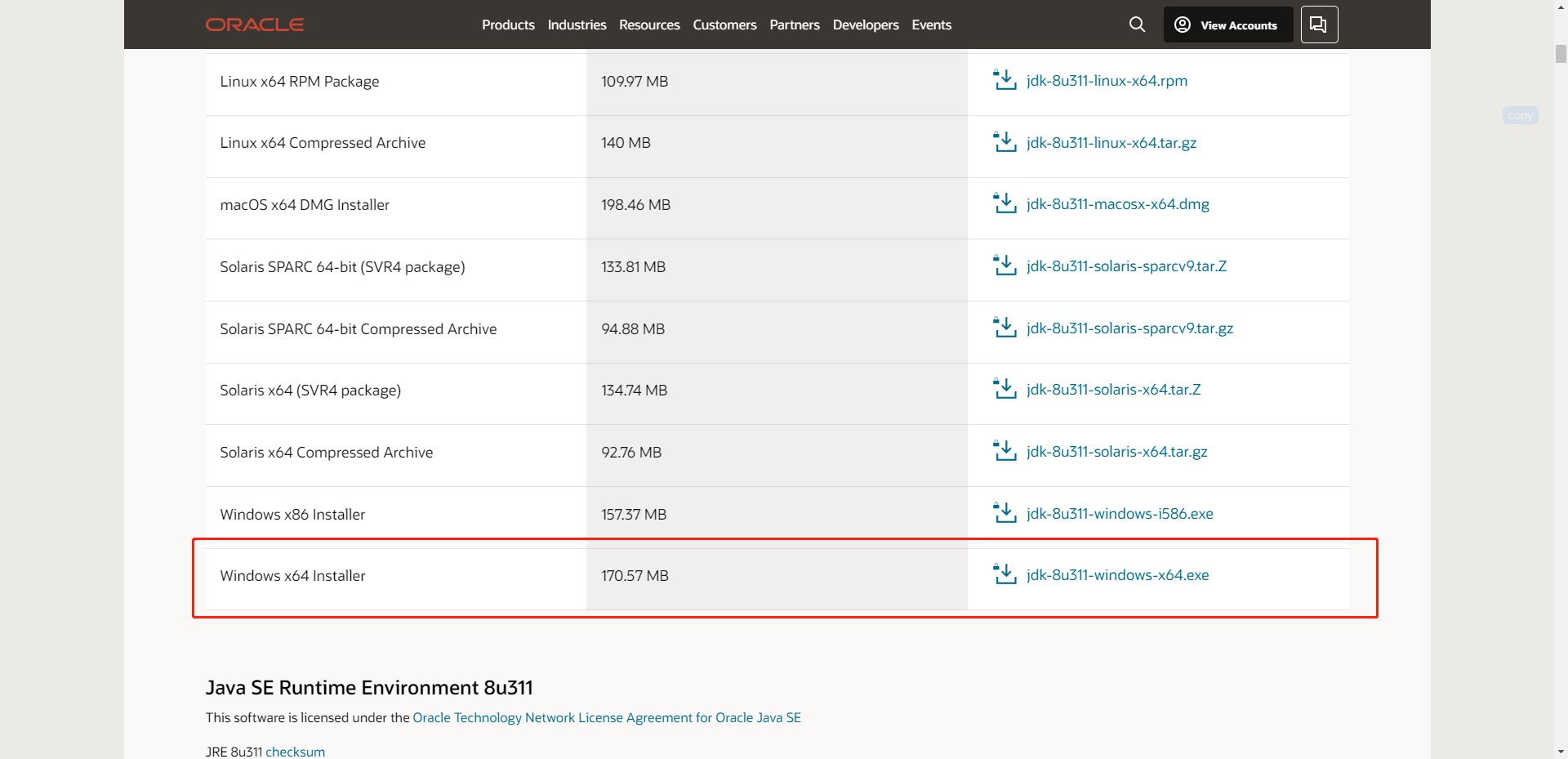Download jdk-8u311-windows-i586.exe link
The image size is (1568, 759).
1120,514
